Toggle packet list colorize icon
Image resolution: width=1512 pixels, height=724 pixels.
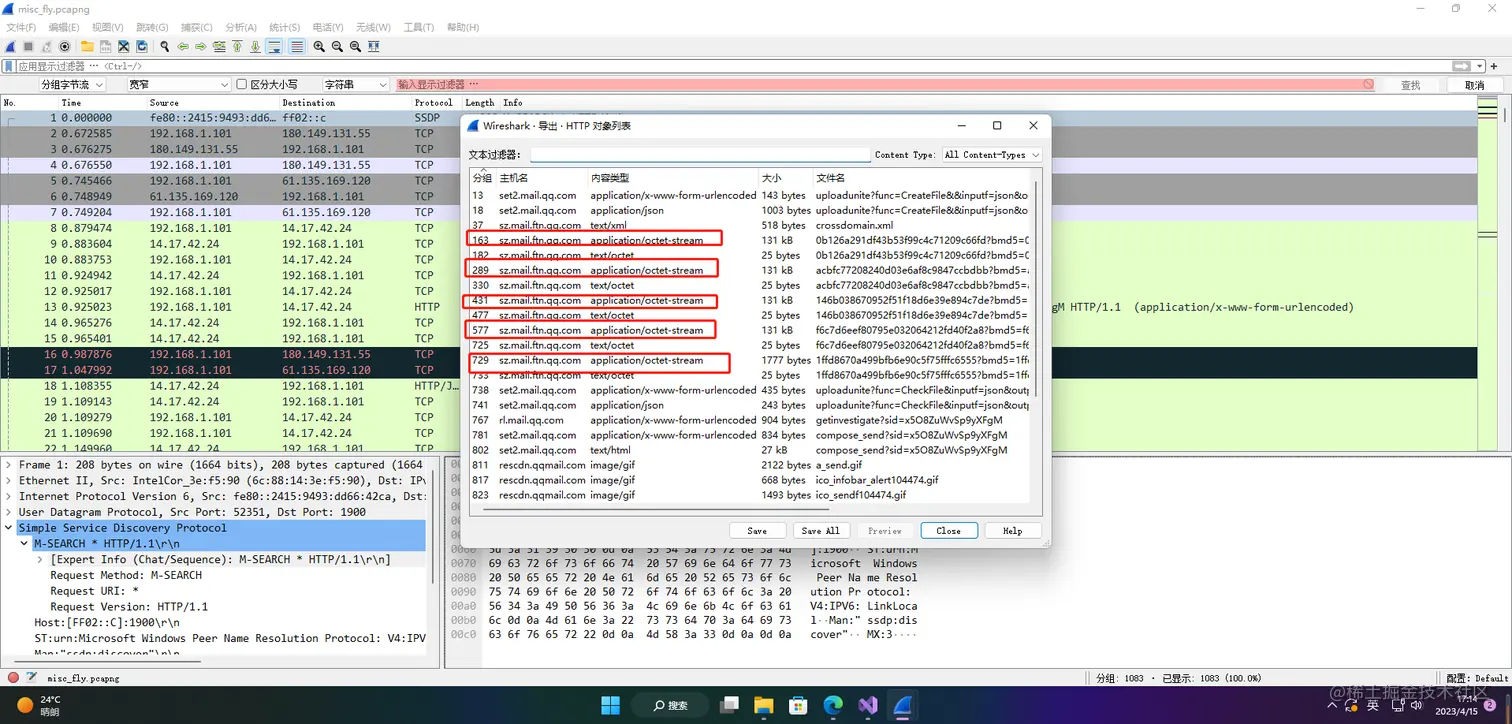click(x=297, y=47)
